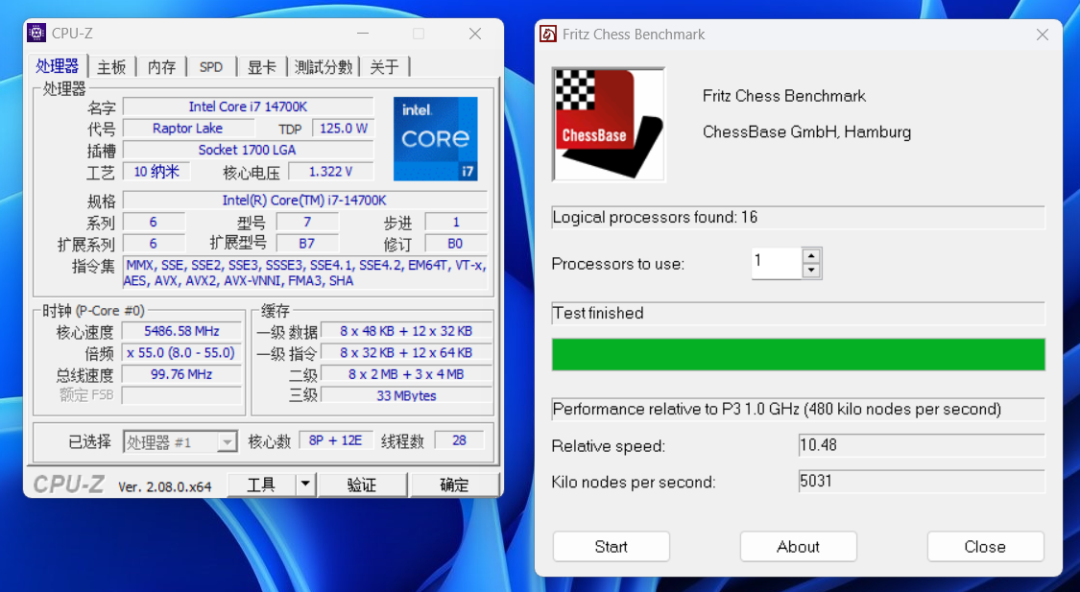The height and width of the screenshot is (592, 1080).
Task: Click the ChessBase logo image
Action: click(x=609, y=125)
